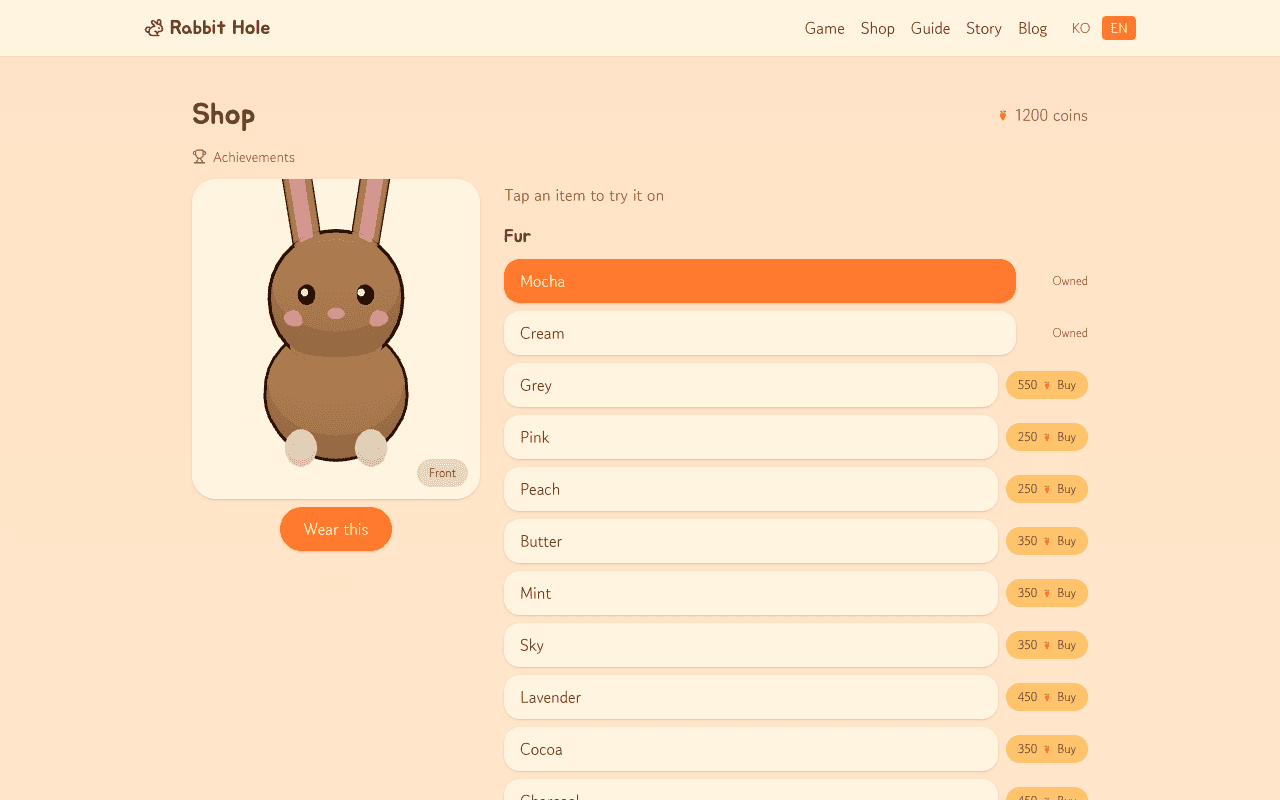Screen dimensions: 1280x800
Task: Try on the Pink fur option
Action: click(x=751, y=437)
